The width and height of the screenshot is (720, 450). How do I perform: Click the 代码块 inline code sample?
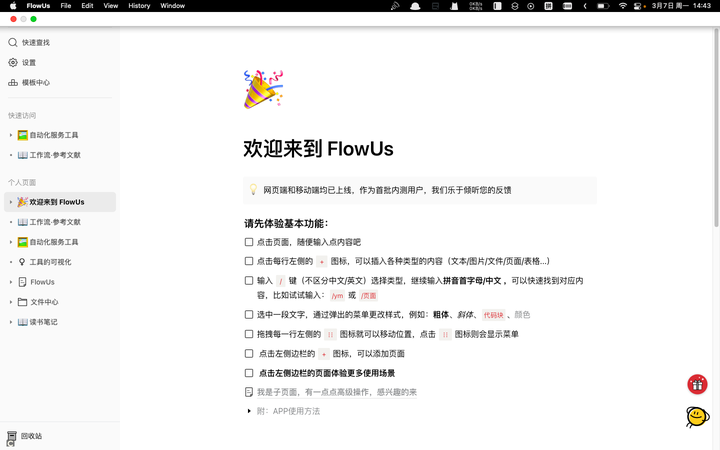494,315
